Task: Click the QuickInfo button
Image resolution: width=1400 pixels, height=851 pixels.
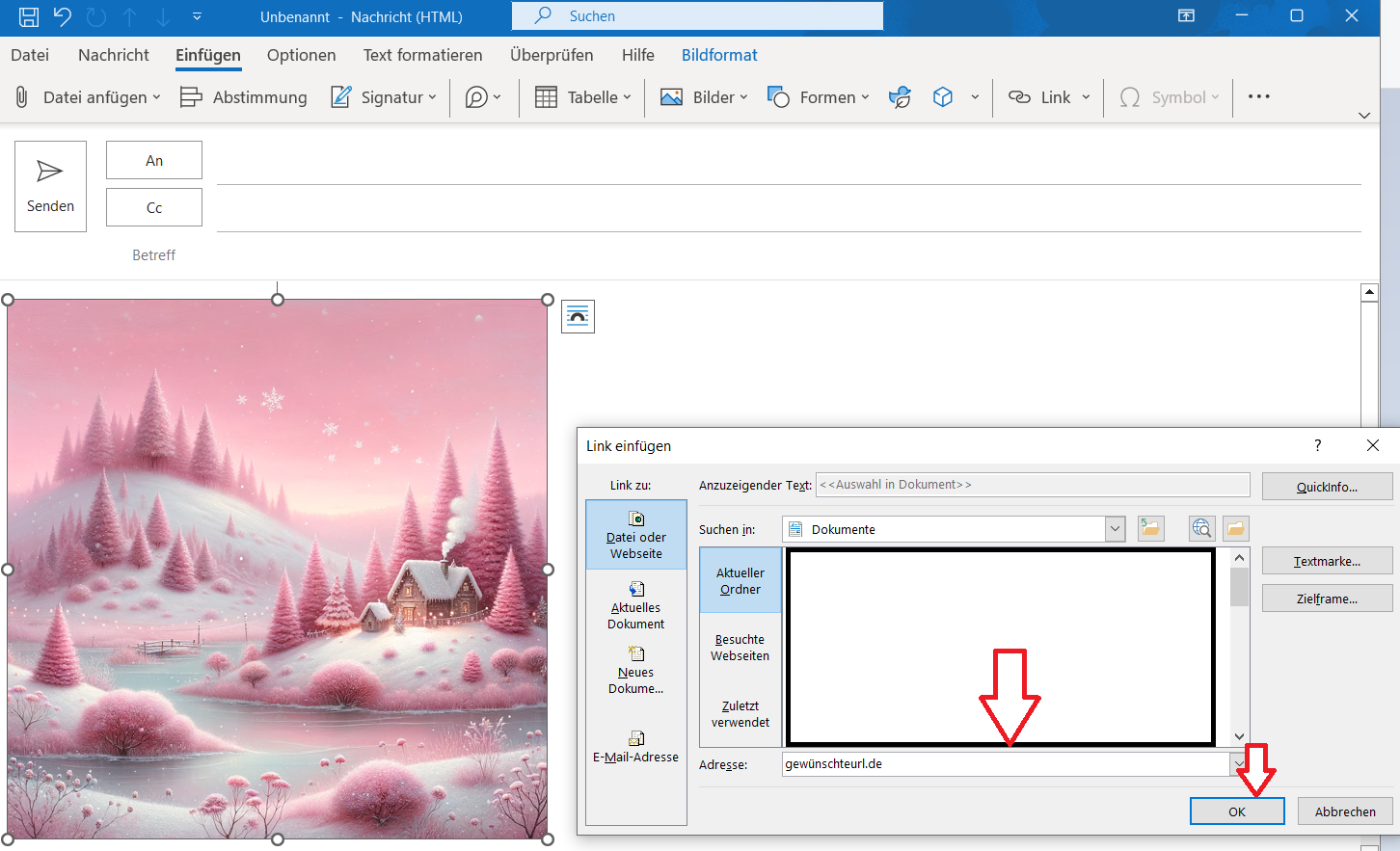Action: coord(1327,487)
